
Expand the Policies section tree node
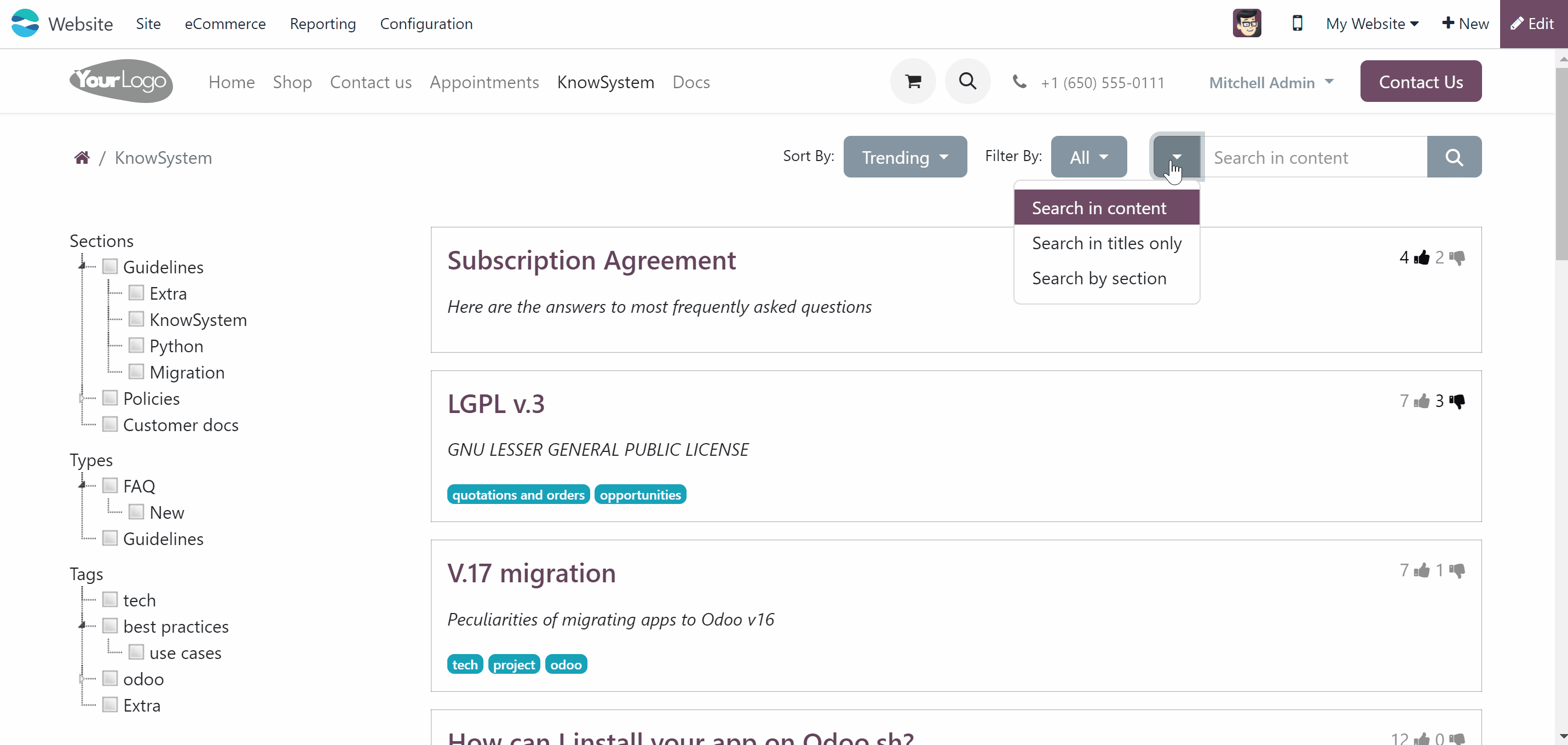click(x=82, y=398)
